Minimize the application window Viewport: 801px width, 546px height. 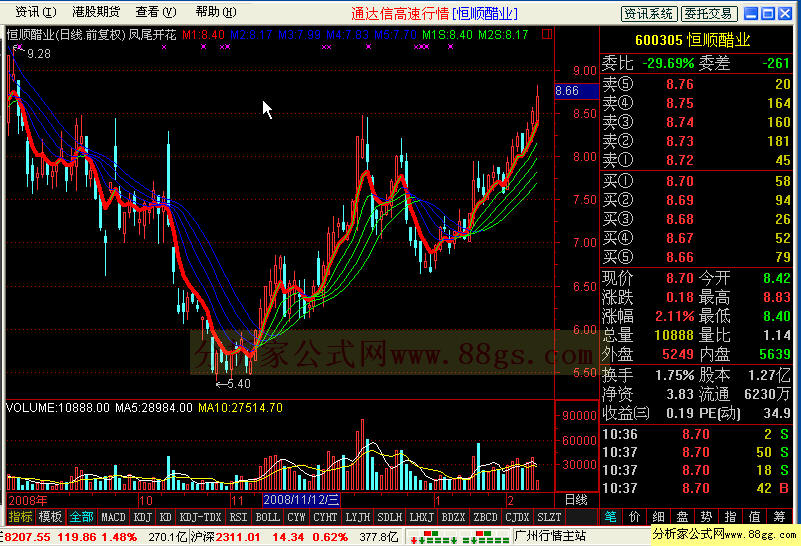751,13
